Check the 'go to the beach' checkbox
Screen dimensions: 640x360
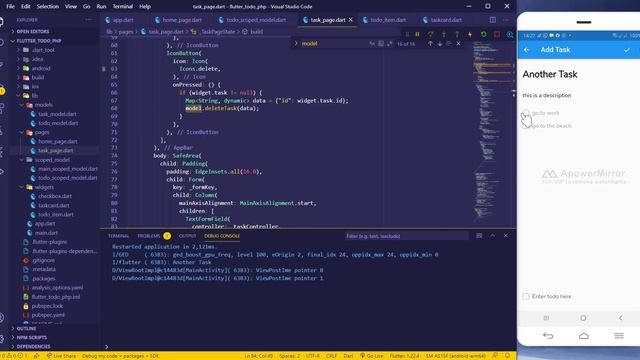(526, 126)
